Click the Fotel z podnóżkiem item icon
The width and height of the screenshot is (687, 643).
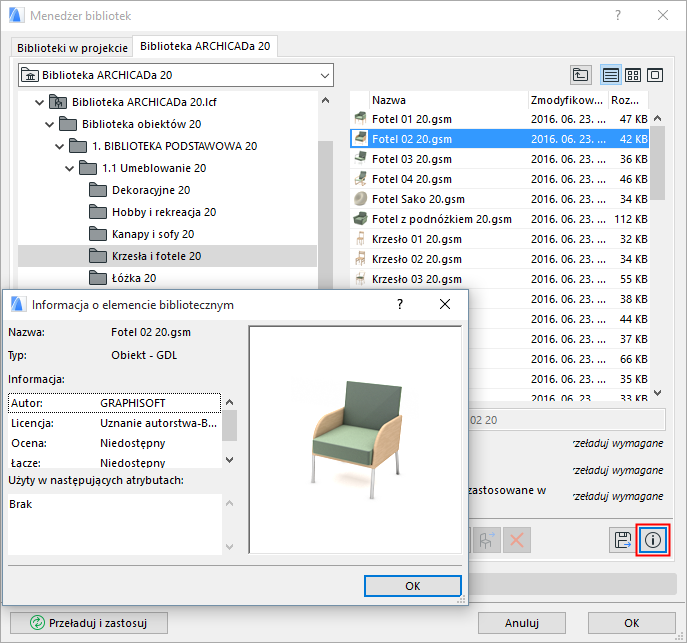click(360, 219)
